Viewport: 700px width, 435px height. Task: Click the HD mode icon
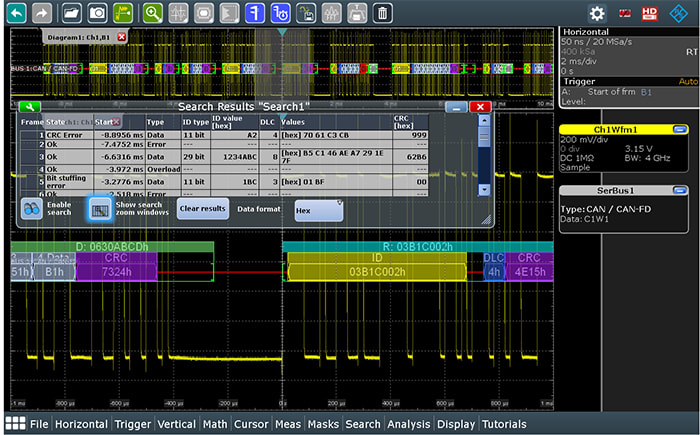coord(650,13)
